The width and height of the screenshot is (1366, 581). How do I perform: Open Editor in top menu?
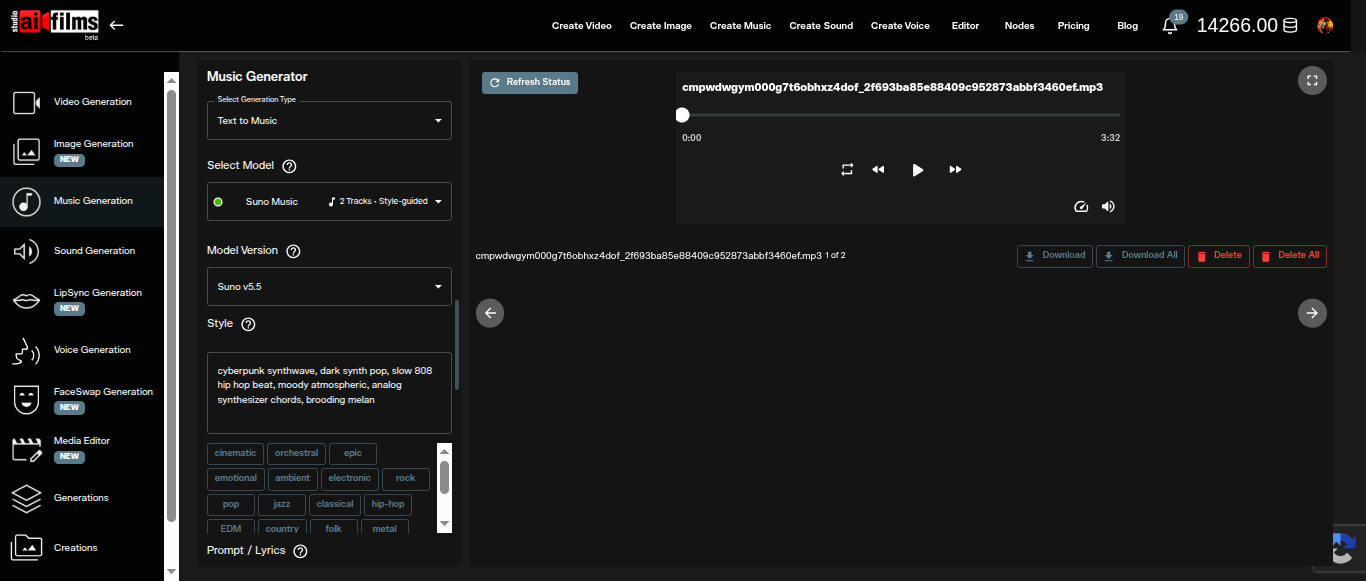(966, 26)
